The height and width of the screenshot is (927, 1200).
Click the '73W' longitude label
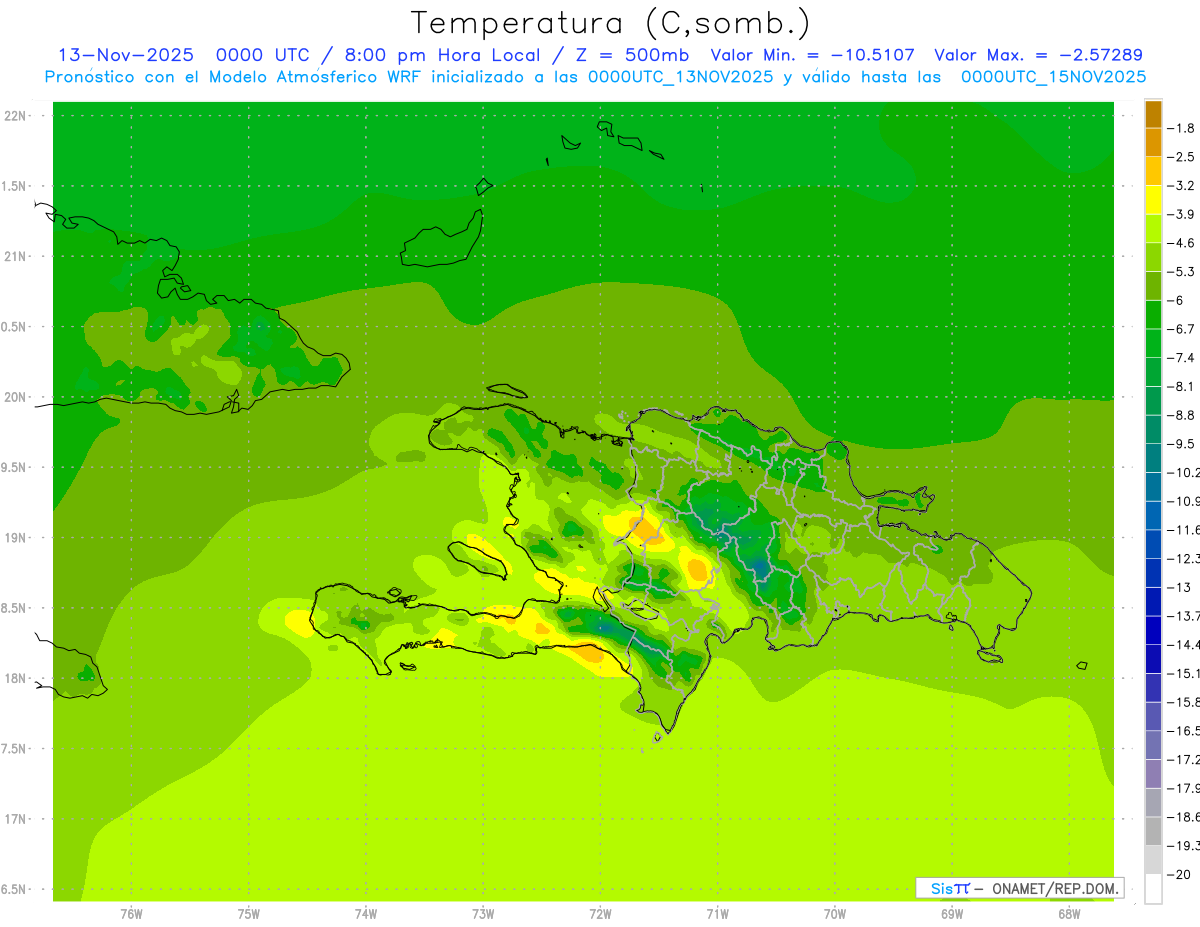pos(483,913)
